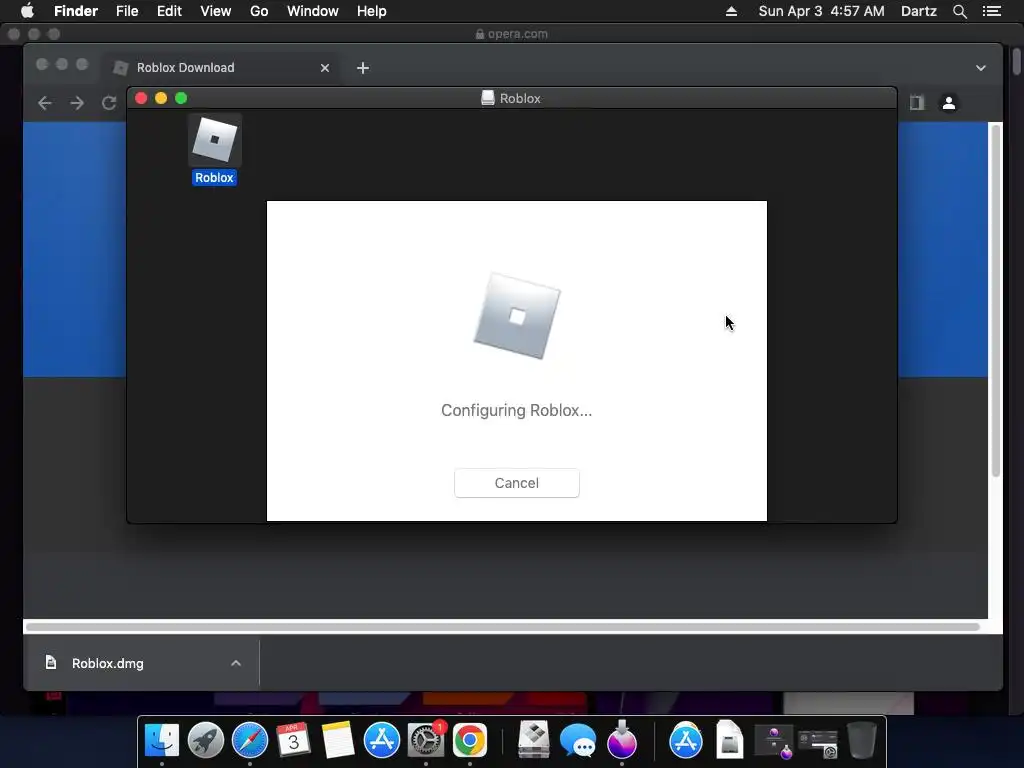Image resolution: width=1024 pixels, height=768 pixels.
Task: Cancel the Roblox configuration
Action: (517, 483)
